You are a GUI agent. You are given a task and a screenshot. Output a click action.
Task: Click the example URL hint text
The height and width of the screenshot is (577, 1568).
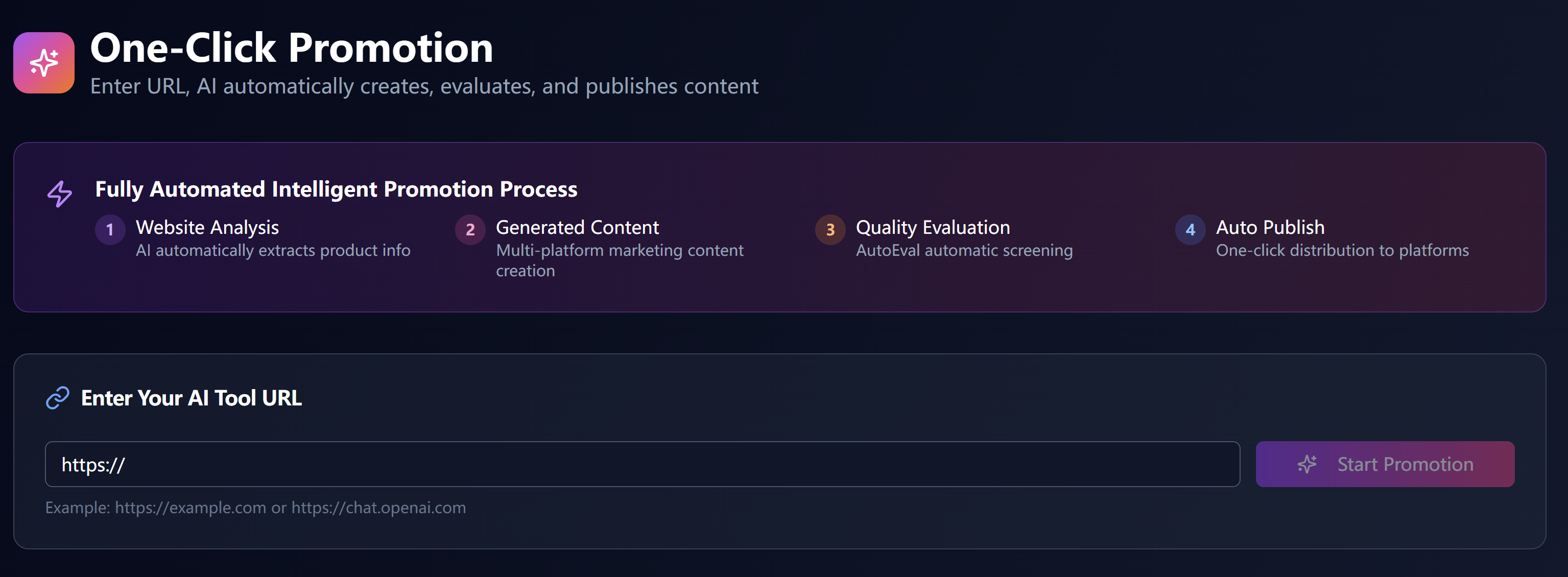255,508
